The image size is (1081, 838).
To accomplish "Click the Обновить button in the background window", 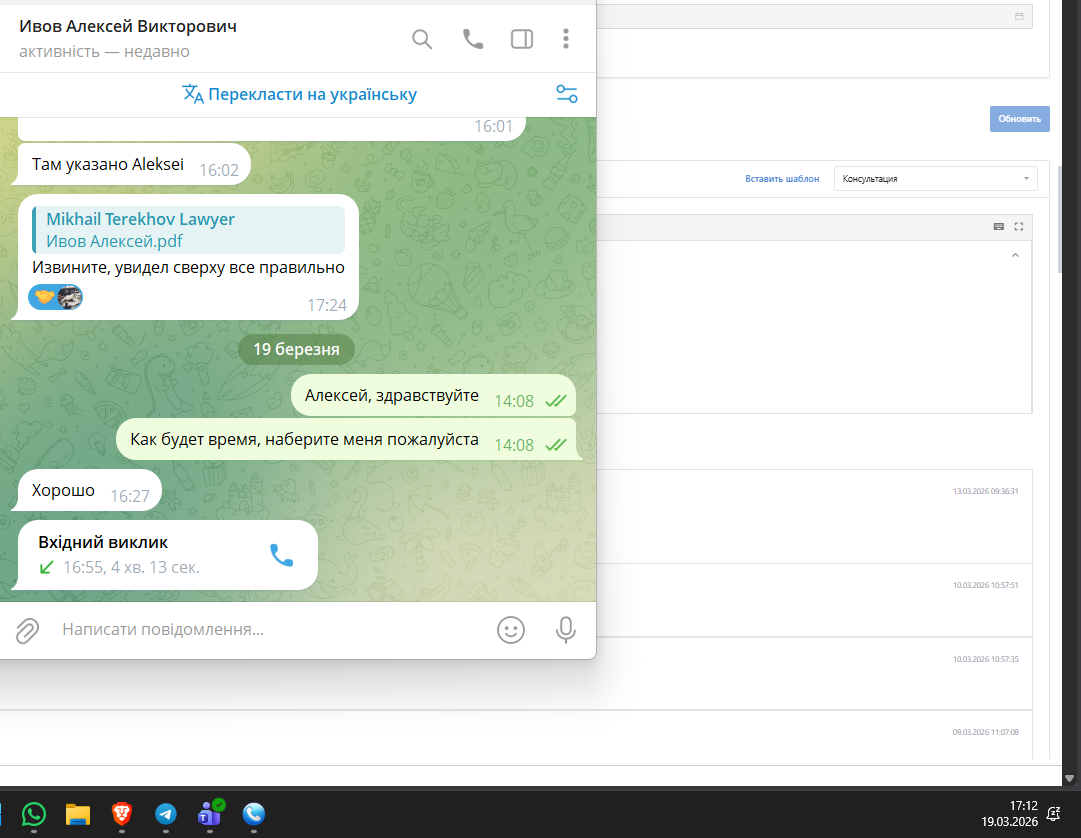I will [x=1020, y=119].
